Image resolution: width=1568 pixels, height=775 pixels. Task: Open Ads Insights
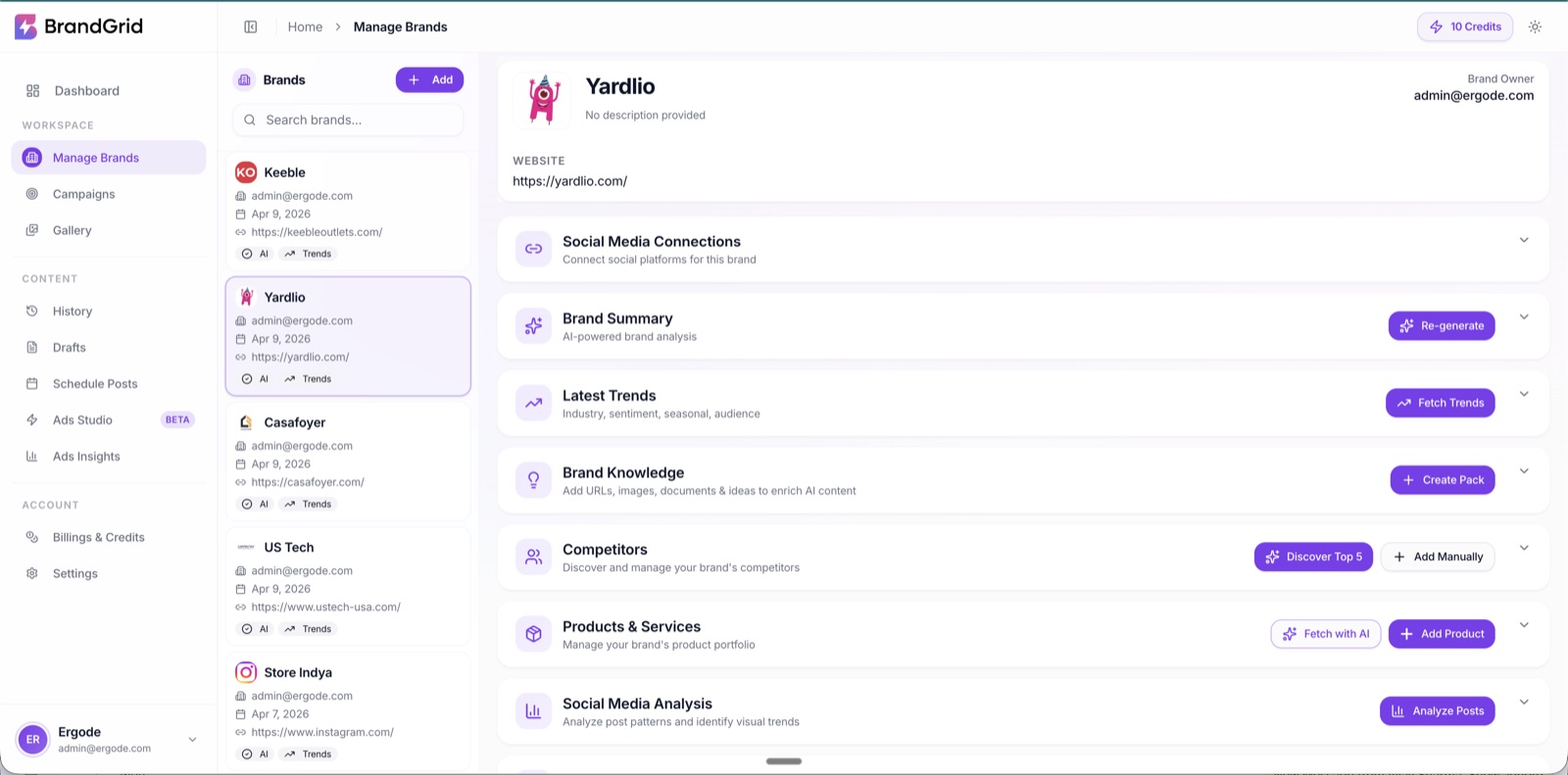(x=109, y=457)
